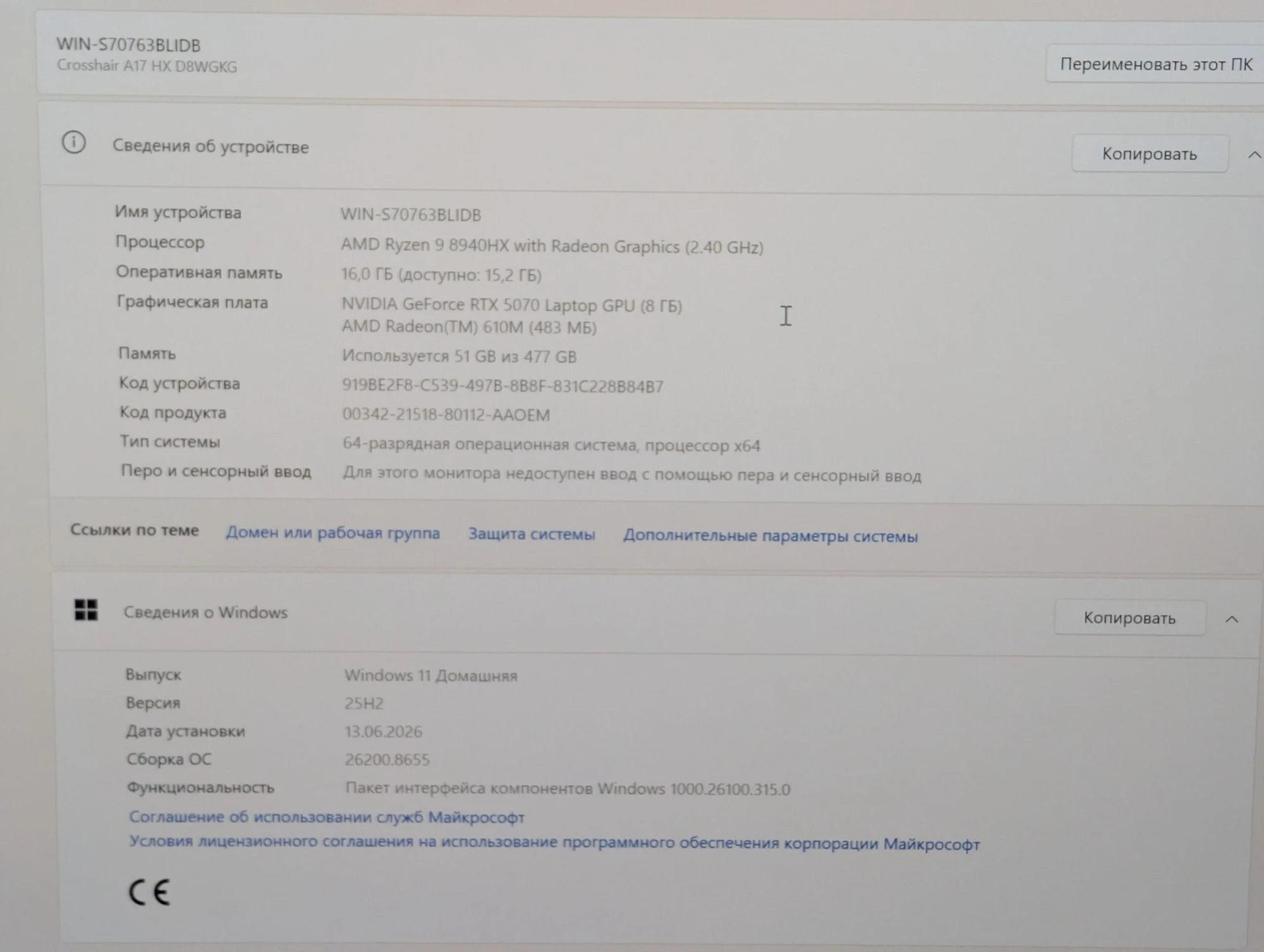Click product ID 00342-21518-80112-AAOEM
Screen dimensions: 1264x952
click(x=446, y=415)
